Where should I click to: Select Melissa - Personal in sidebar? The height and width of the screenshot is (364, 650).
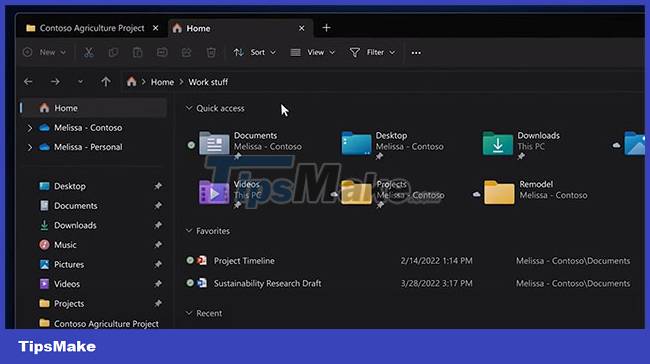(x=88, y=147)
